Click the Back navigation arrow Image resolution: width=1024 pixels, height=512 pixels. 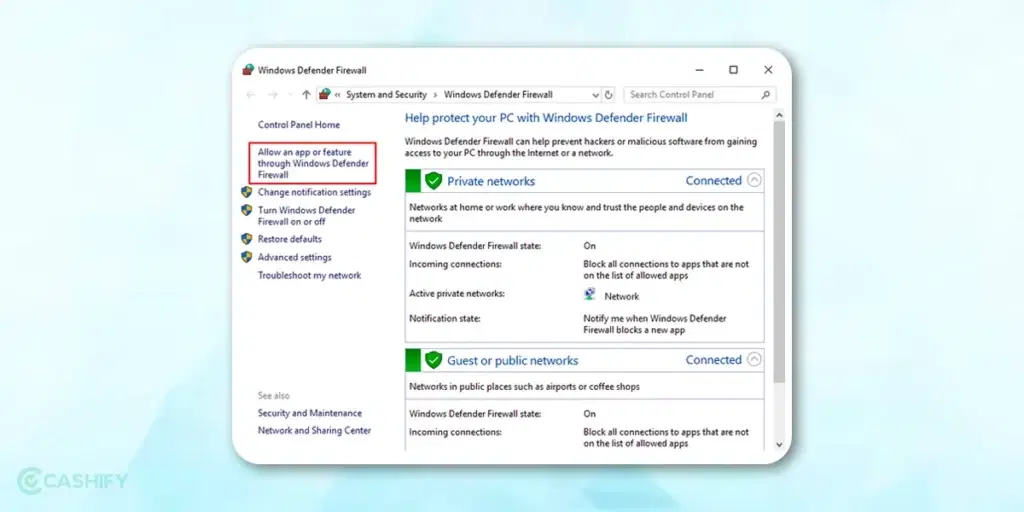[251, 95]
